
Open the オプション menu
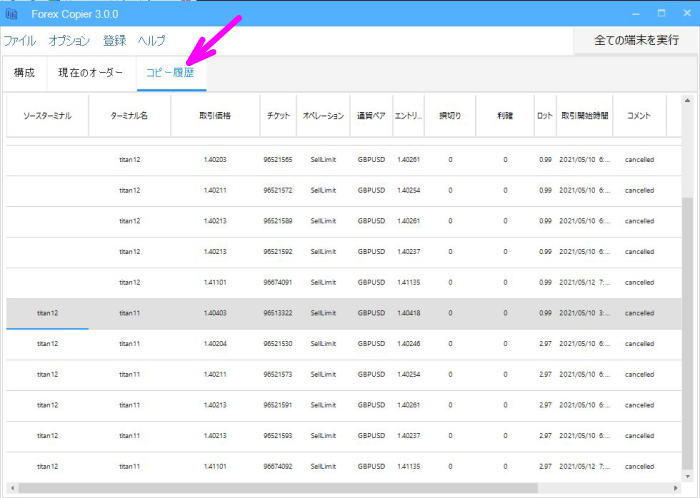(69, 41)
